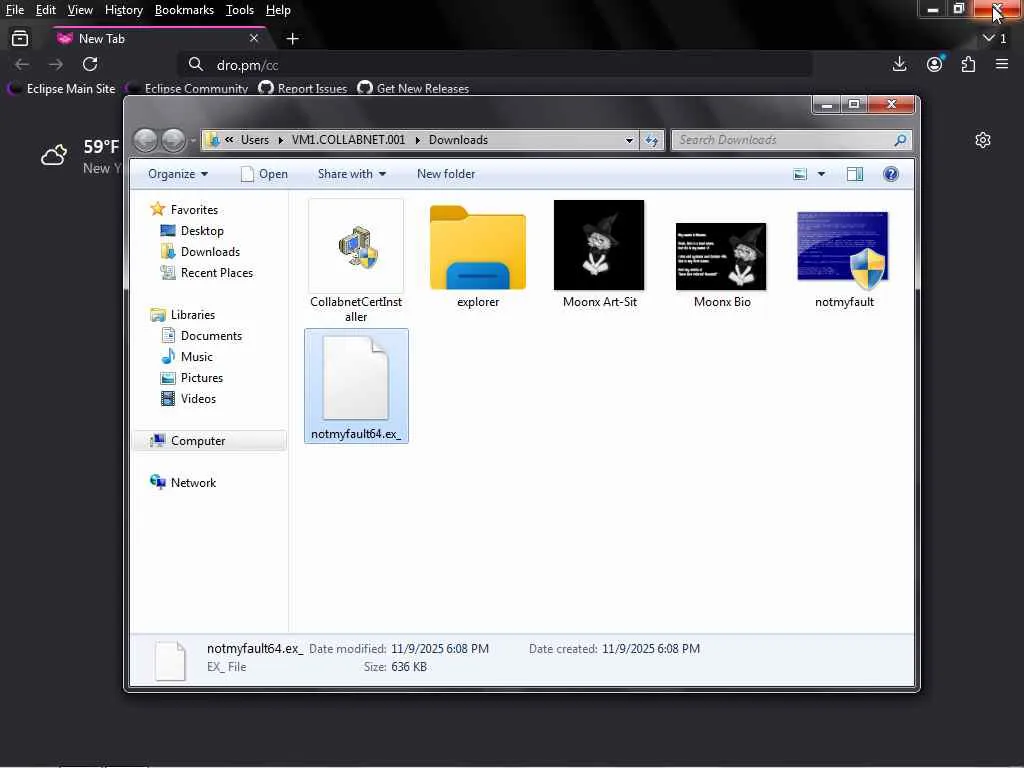Click the Open toolbar button
The height and width of the screenshot is (768, 1024).
pos(264,174)
